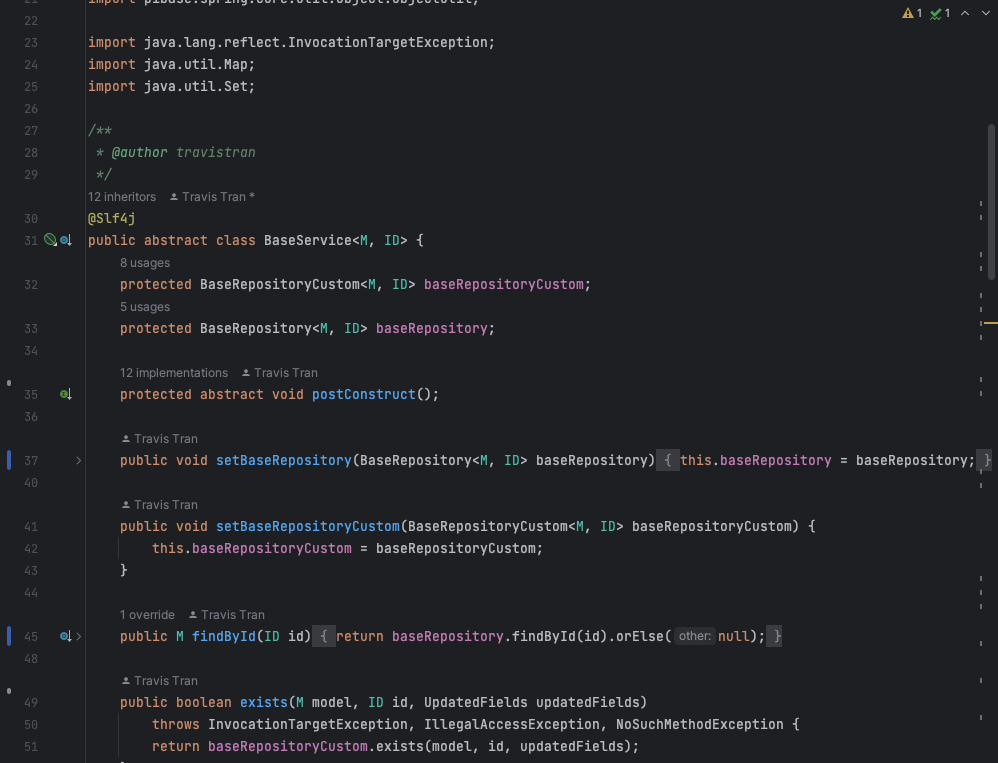This screenshot has height=763, width=998.
Task: Show the 12 inheritors of BaseService
Action: click(x=122, y=197)
